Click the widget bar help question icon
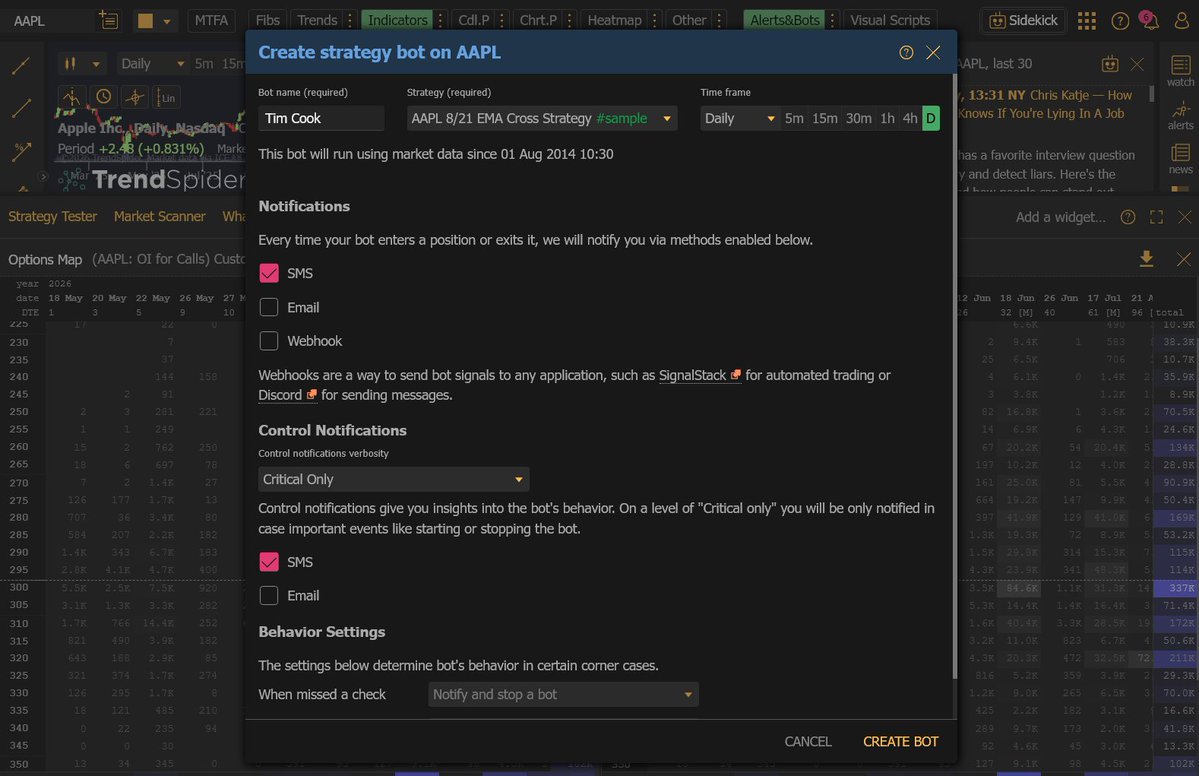 click(1128, 217)
